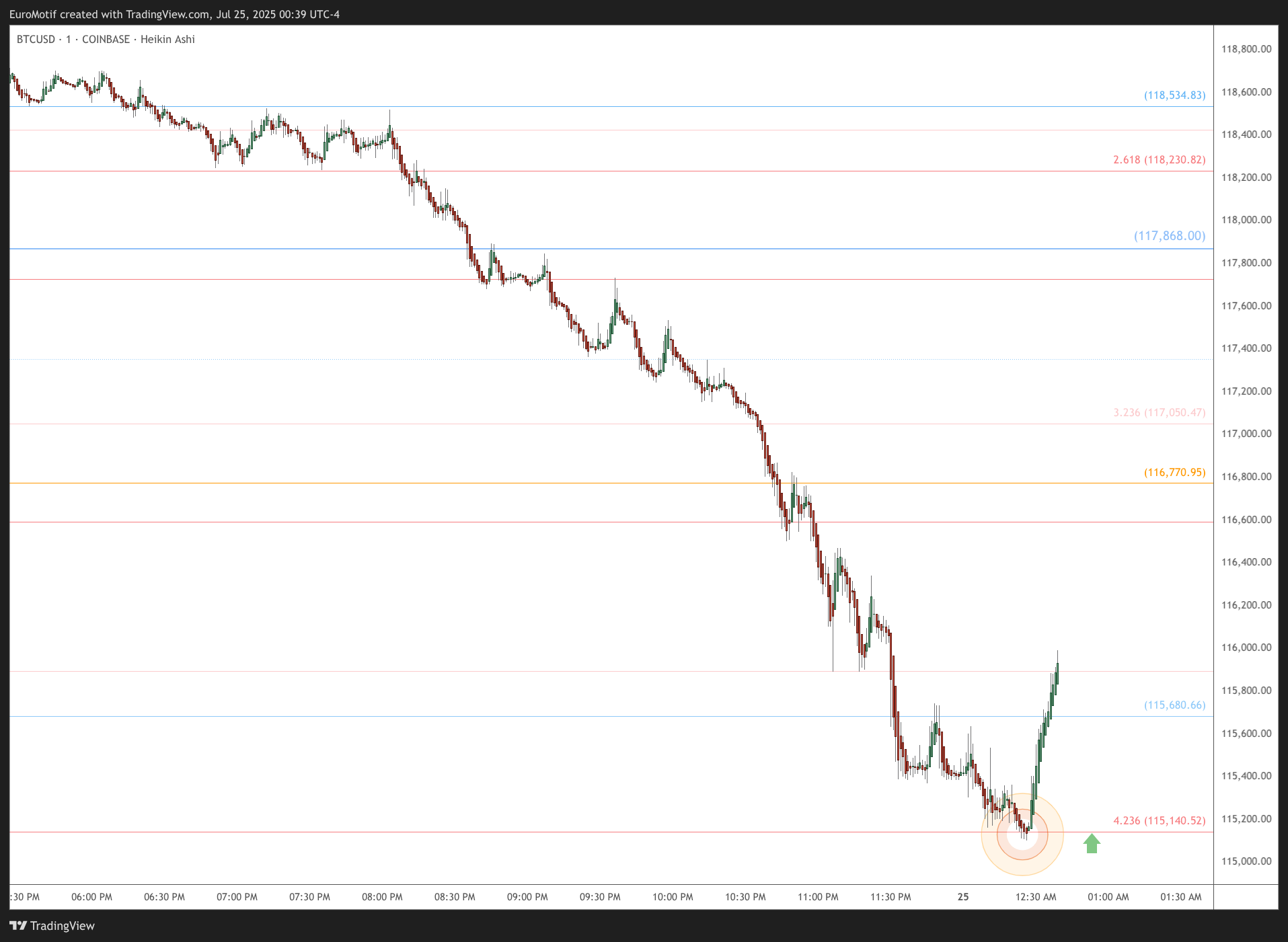Click the green up arrow marker
The width and height of the screenshot is (1288, 942).
pyautogui.click(x=1092, y=843)
